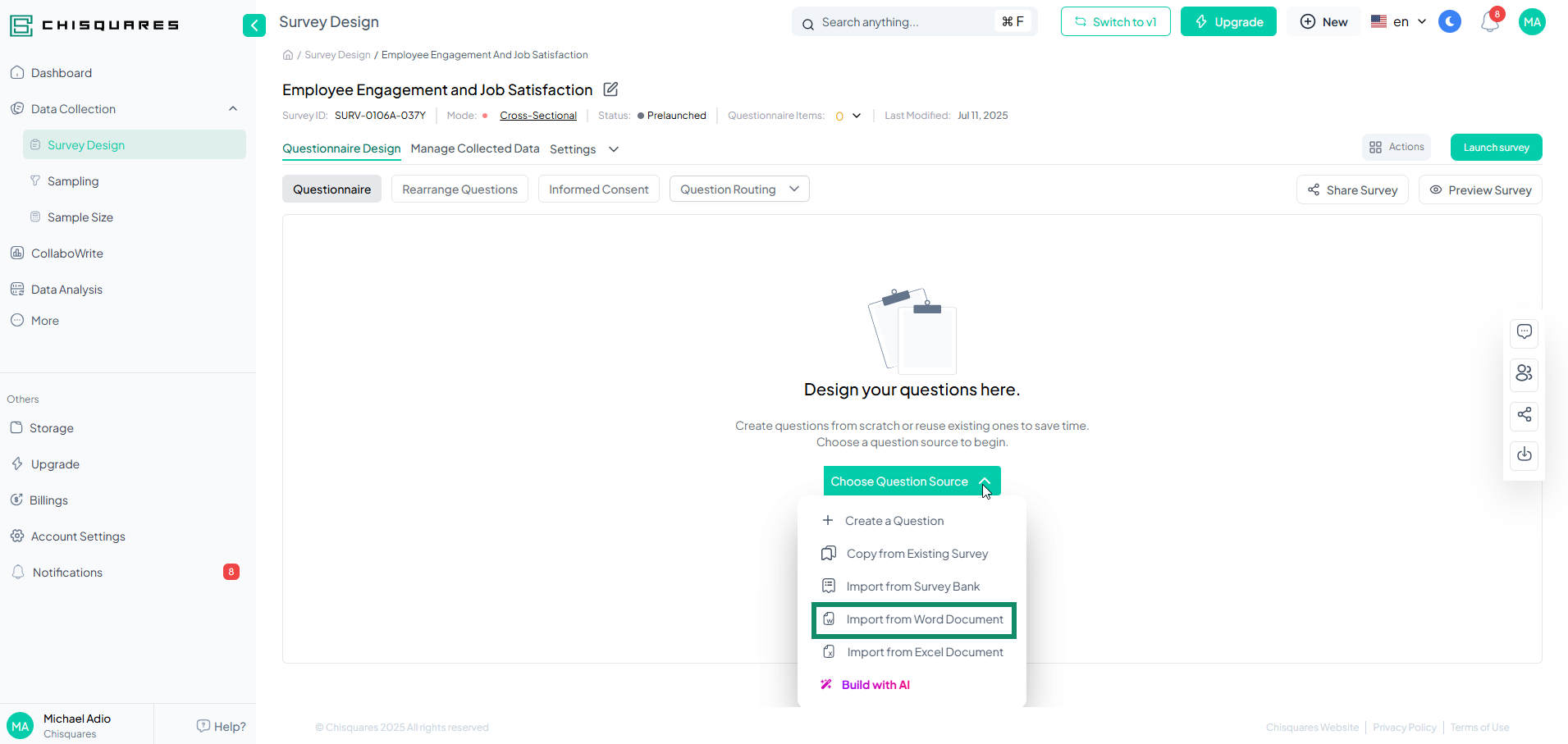Open the notifications bell in header

click(x=1489, y=23)
